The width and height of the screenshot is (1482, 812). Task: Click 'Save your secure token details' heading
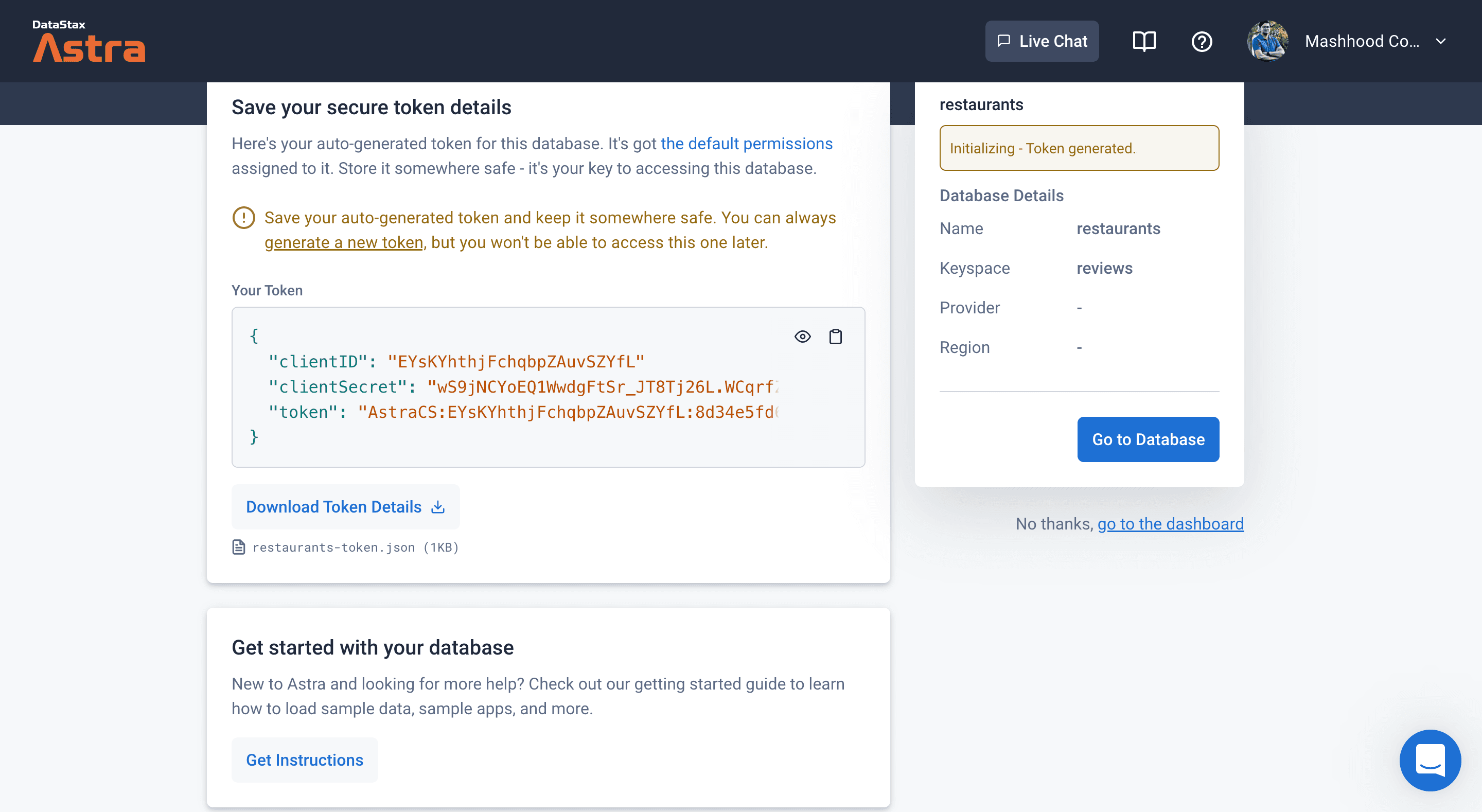coord(371,108)
